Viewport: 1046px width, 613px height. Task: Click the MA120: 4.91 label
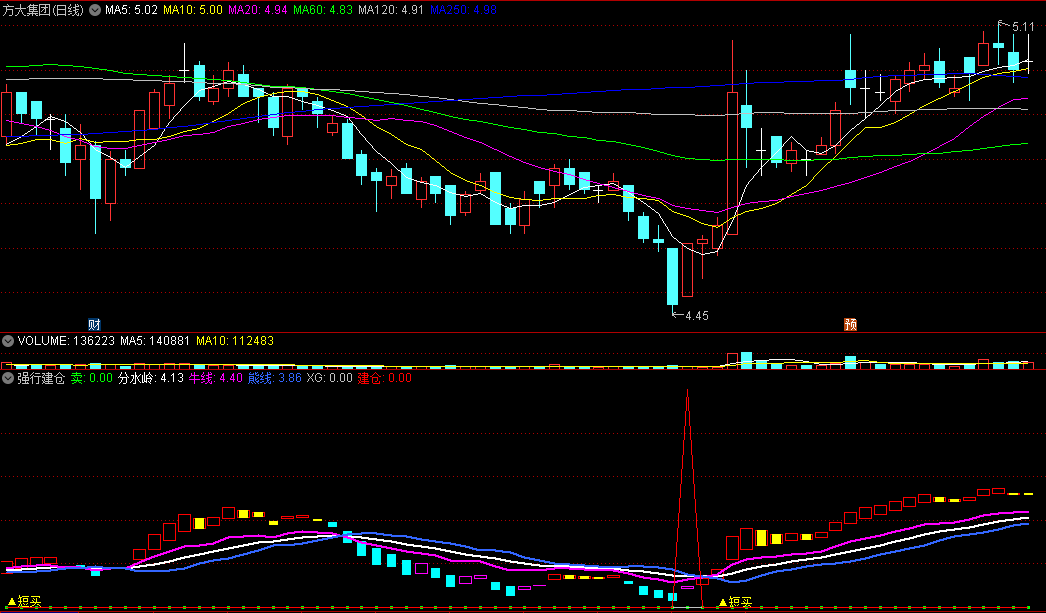coord(392,10)
